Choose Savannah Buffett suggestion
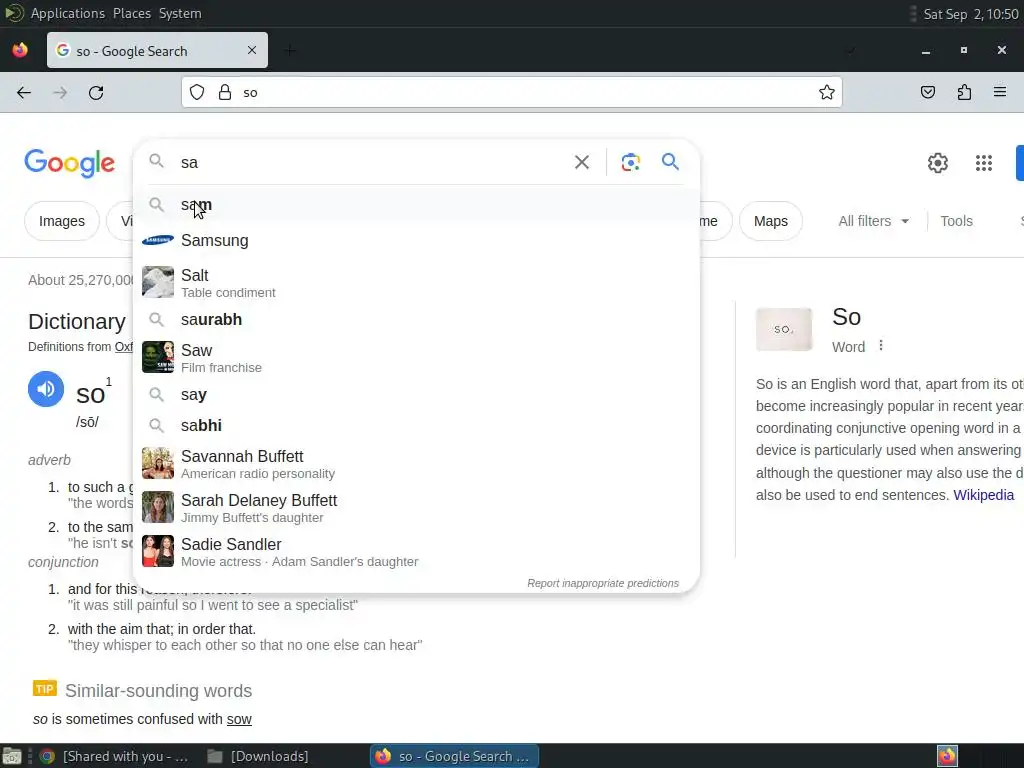1024x768 pixels. click(x=416, y=464)
